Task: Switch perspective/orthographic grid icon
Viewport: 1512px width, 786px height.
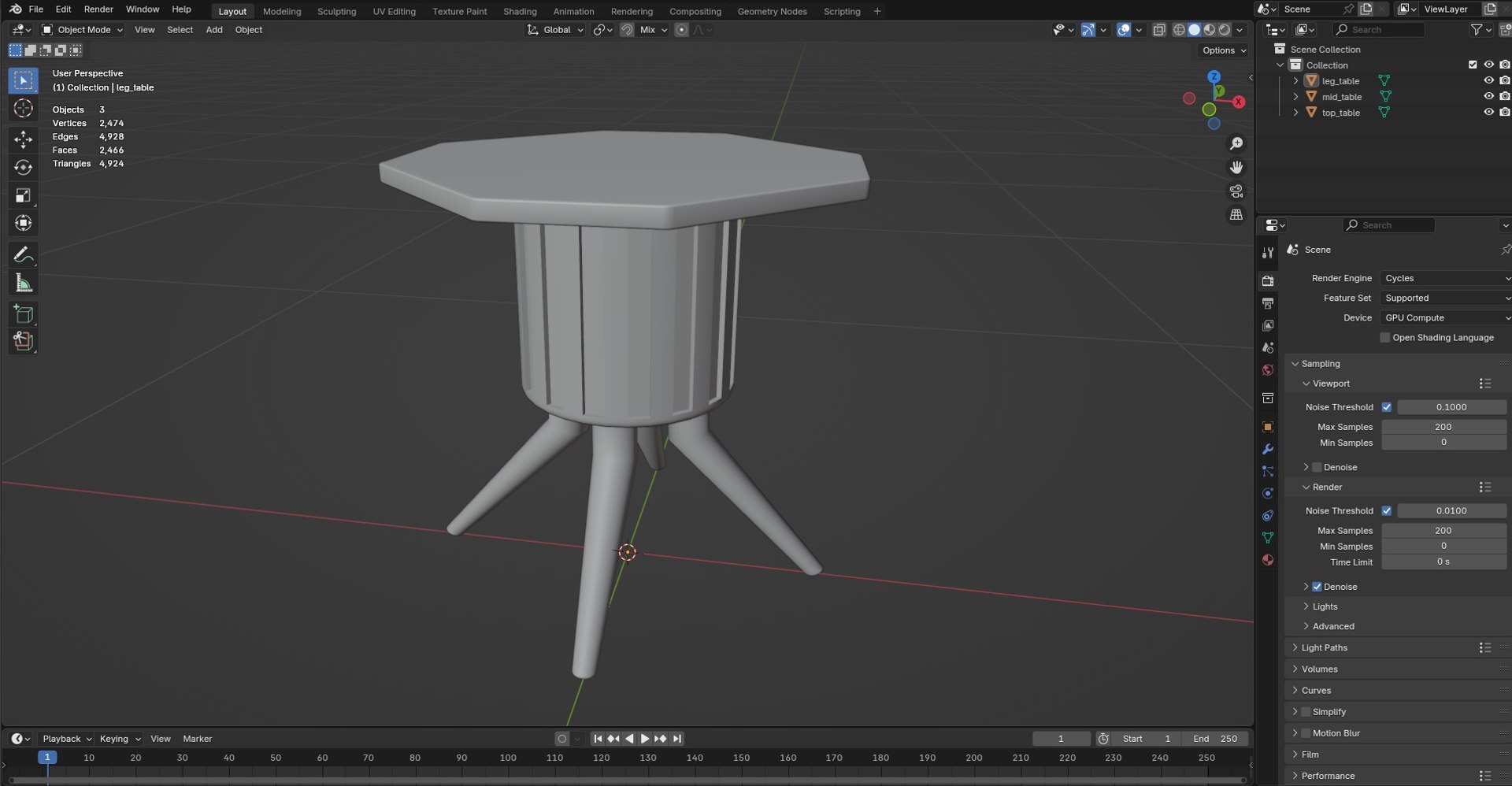Action: [x=1236, y=214]
